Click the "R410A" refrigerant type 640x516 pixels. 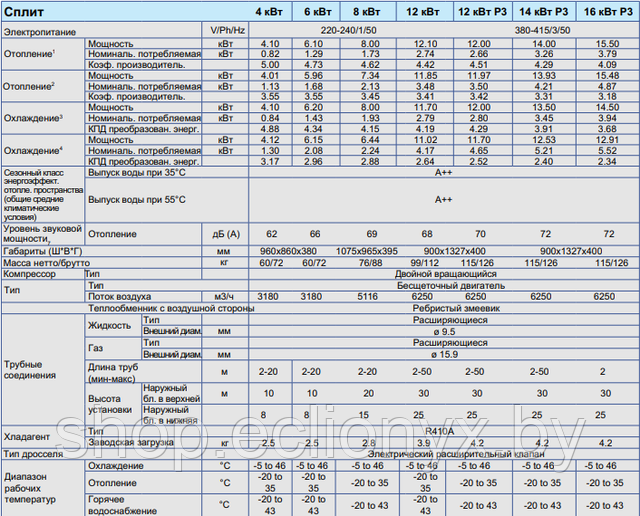[440, 431]
